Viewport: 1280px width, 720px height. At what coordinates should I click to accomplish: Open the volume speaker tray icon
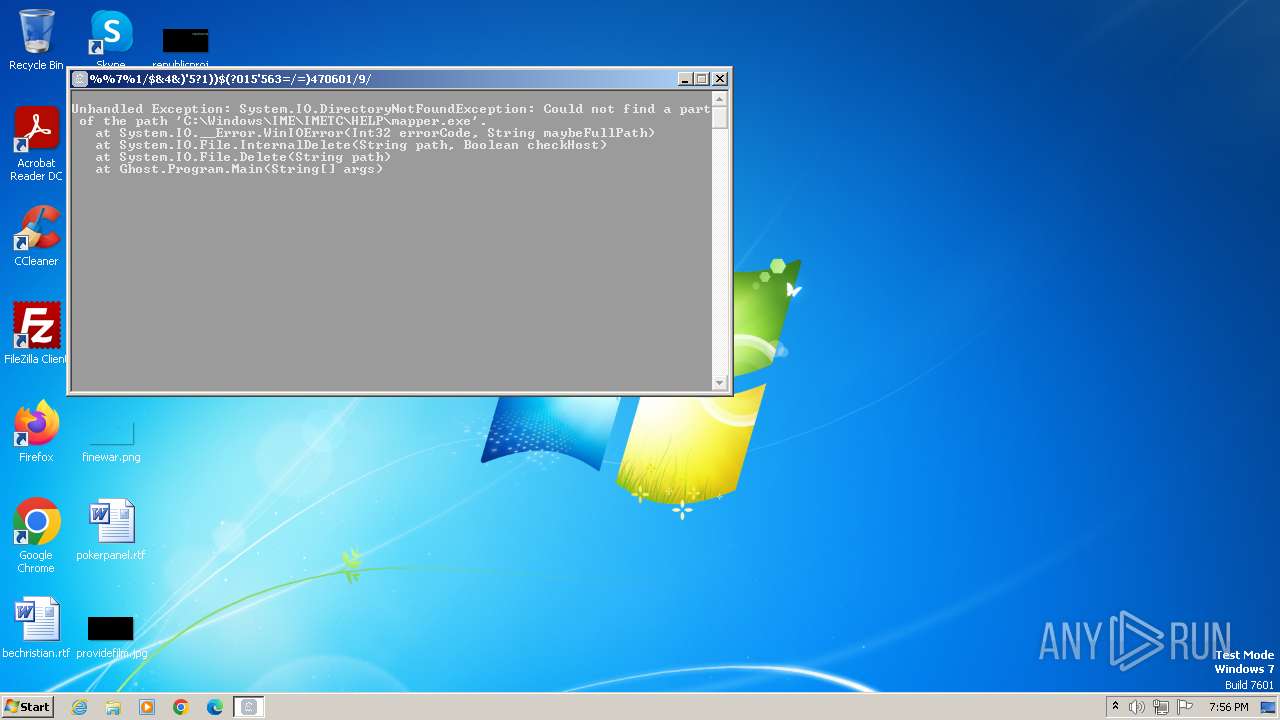tap(1137, 707)
